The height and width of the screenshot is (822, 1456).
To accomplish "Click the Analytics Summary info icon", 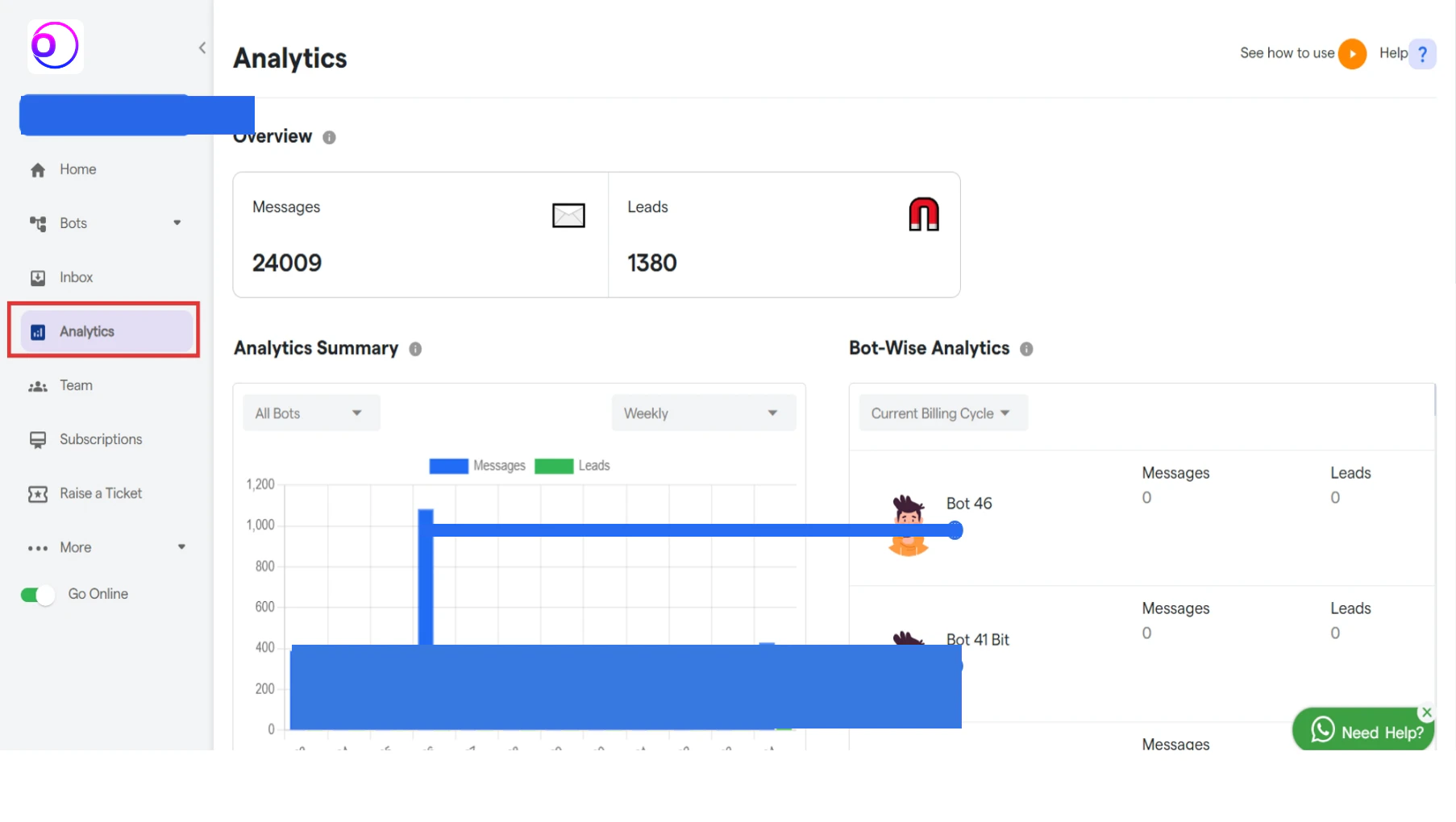I will pyautogui.click(x=415, y=349).
